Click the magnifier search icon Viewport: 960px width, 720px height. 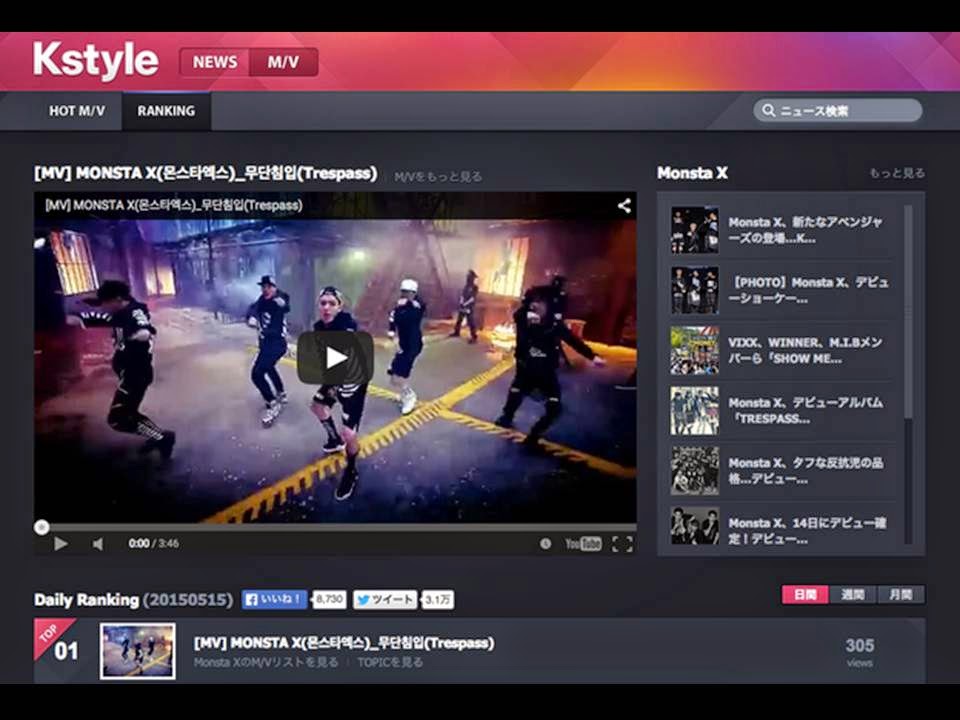coord(768,110)
